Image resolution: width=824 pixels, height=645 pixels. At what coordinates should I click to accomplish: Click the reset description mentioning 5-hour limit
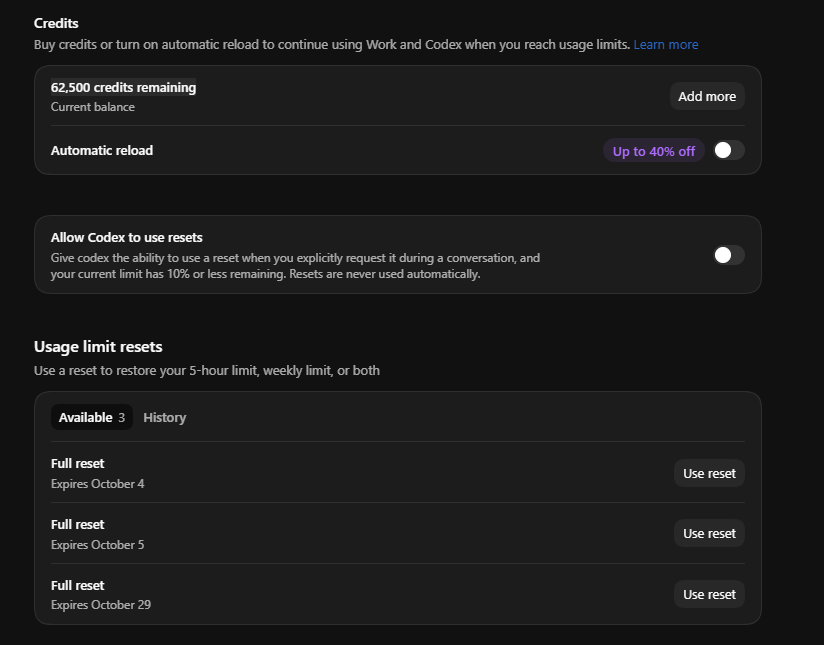click(207, 371)
